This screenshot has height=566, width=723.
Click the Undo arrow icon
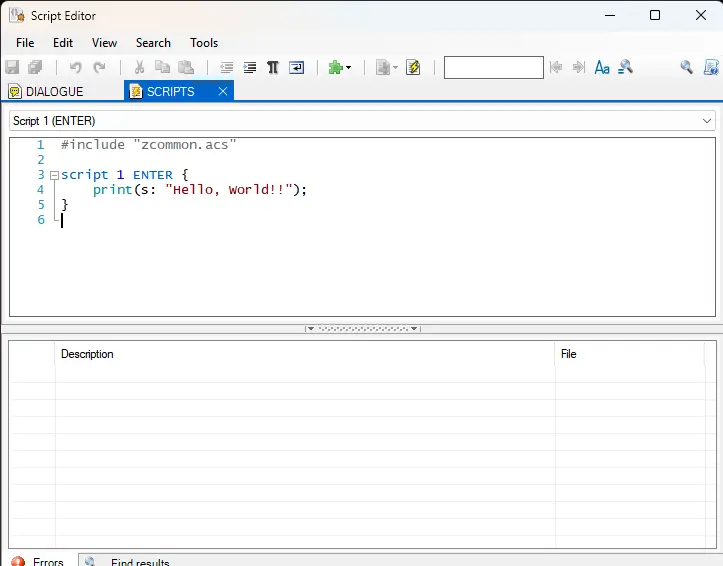75,68
